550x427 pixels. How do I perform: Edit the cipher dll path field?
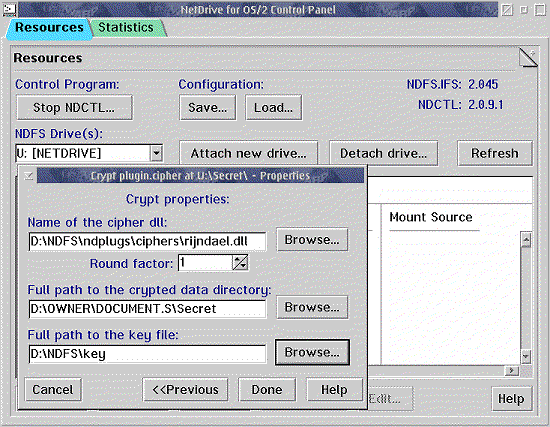tap(147, 241)
